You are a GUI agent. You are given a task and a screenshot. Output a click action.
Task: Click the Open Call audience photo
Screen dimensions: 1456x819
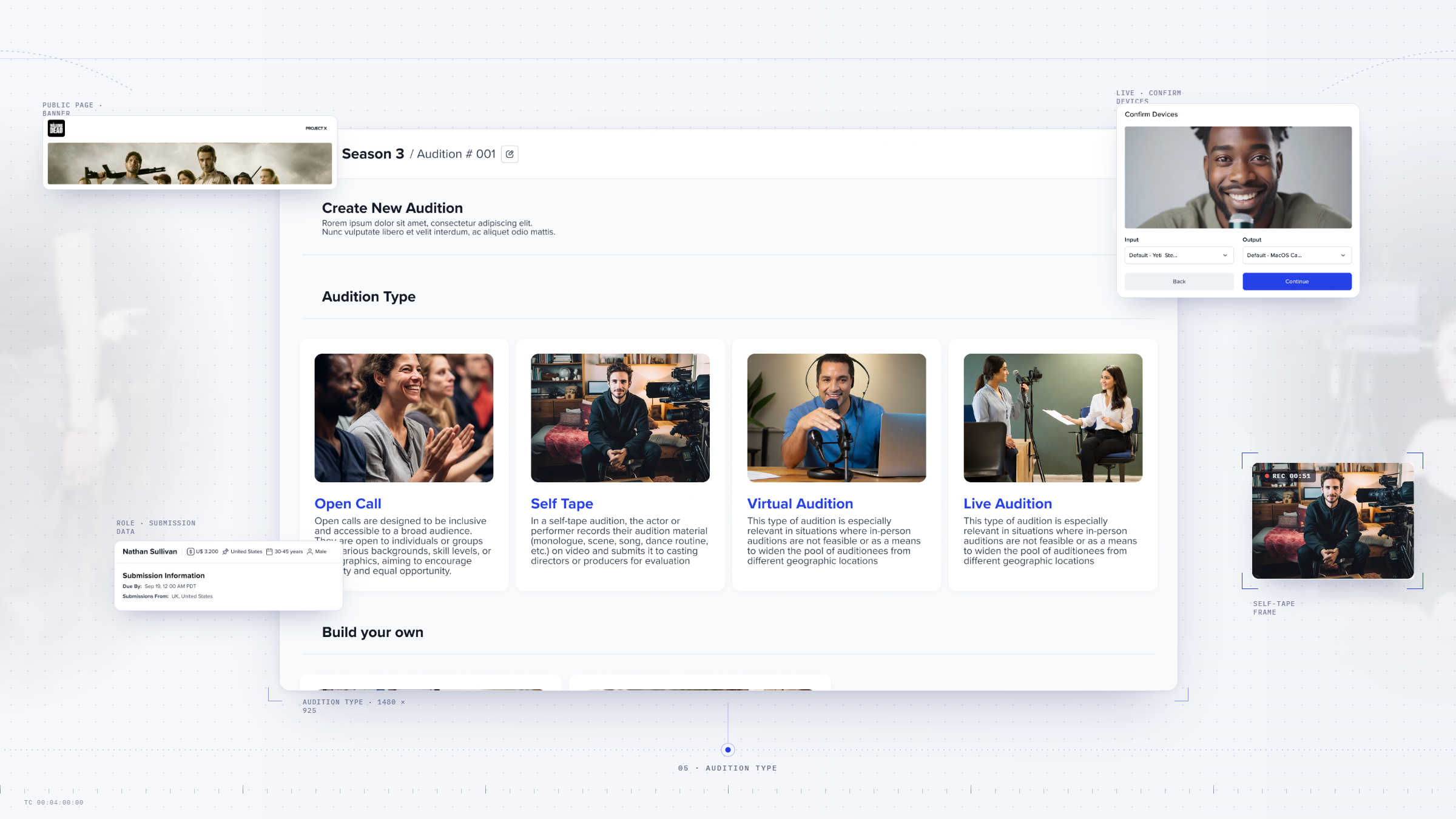404,418
